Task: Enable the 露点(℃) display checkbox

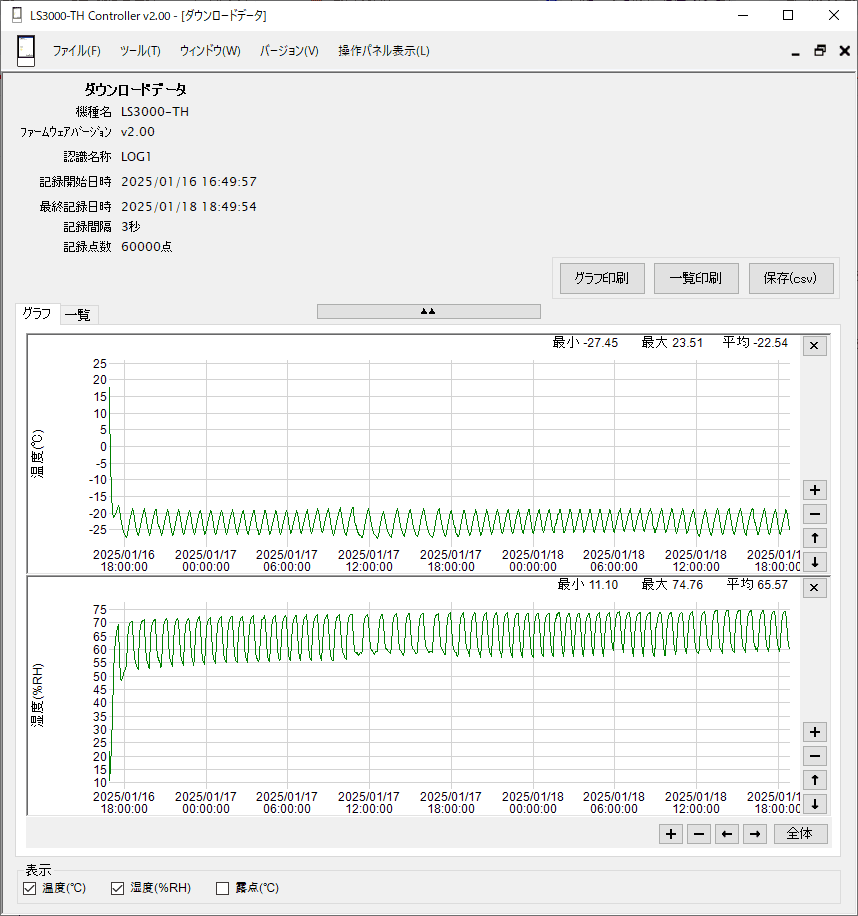Action: (222, 889)
